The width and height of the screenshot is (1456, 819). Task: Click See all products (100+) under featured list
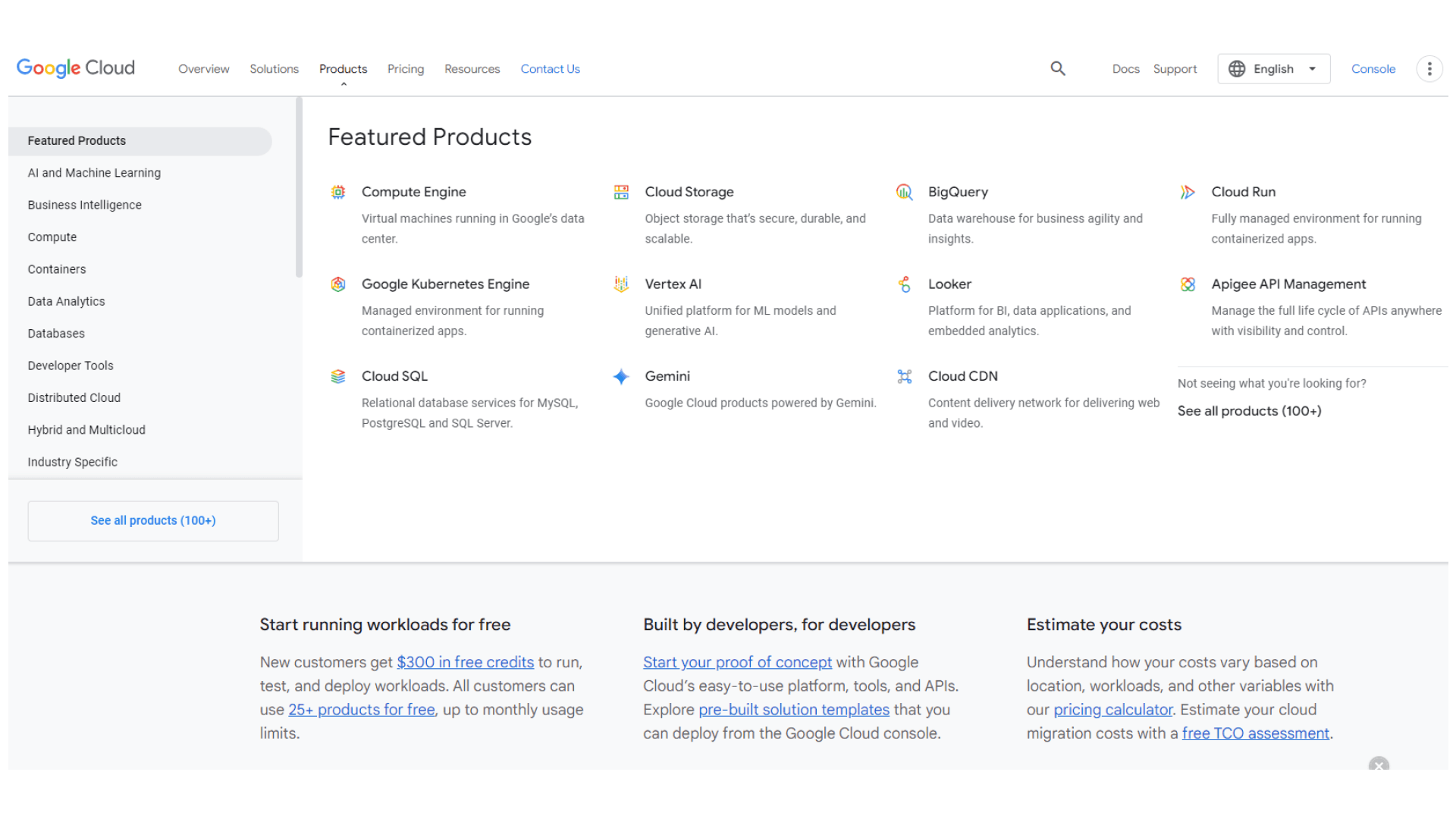click(1249, 411)
